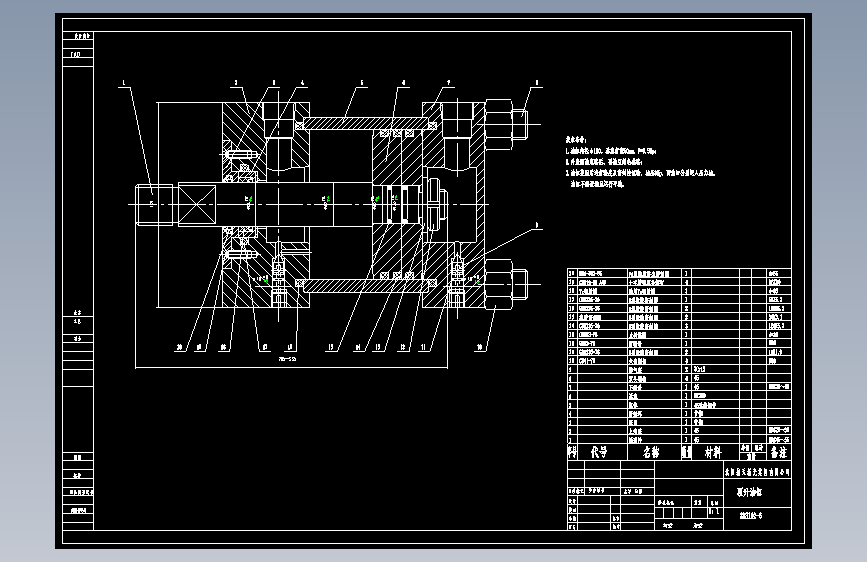This screenshot has width=867, height=562.
Task: Click part callout number 20 at bottom left
Action: 179,347
